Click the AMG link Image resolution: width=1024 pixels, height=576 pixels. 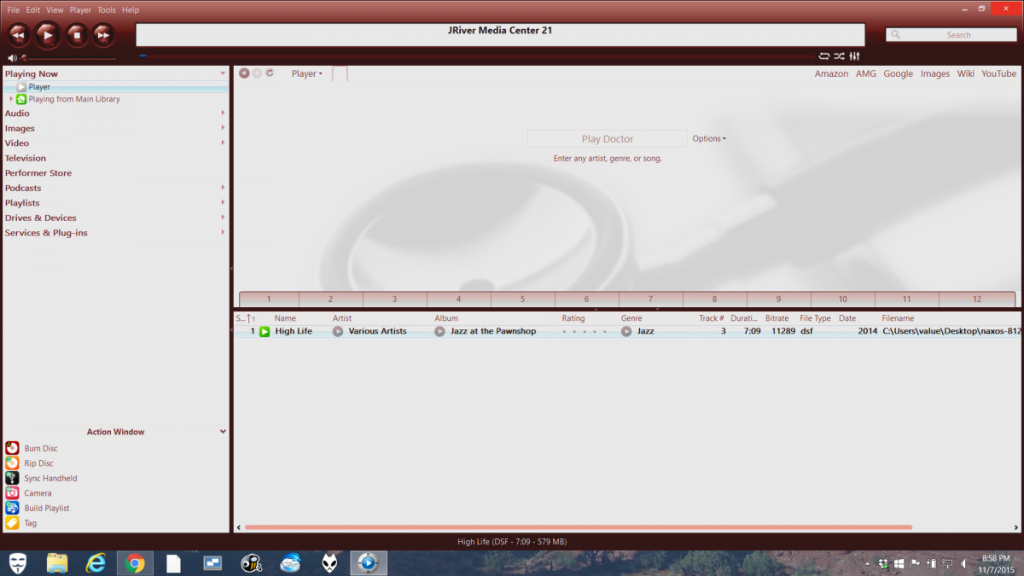pos(866,74)
